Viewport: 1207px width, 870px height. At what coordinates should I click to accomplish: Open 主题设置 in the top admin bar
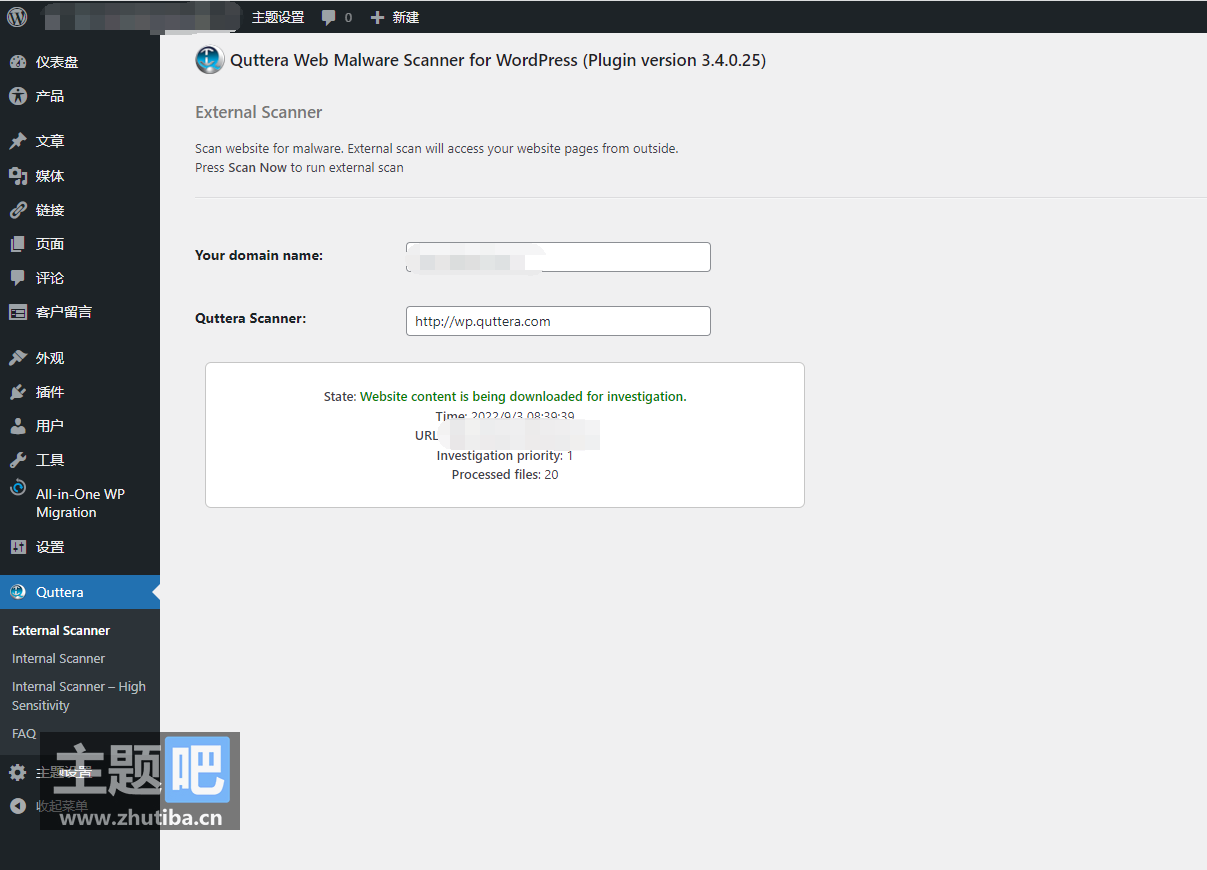[x=278, y=17]
